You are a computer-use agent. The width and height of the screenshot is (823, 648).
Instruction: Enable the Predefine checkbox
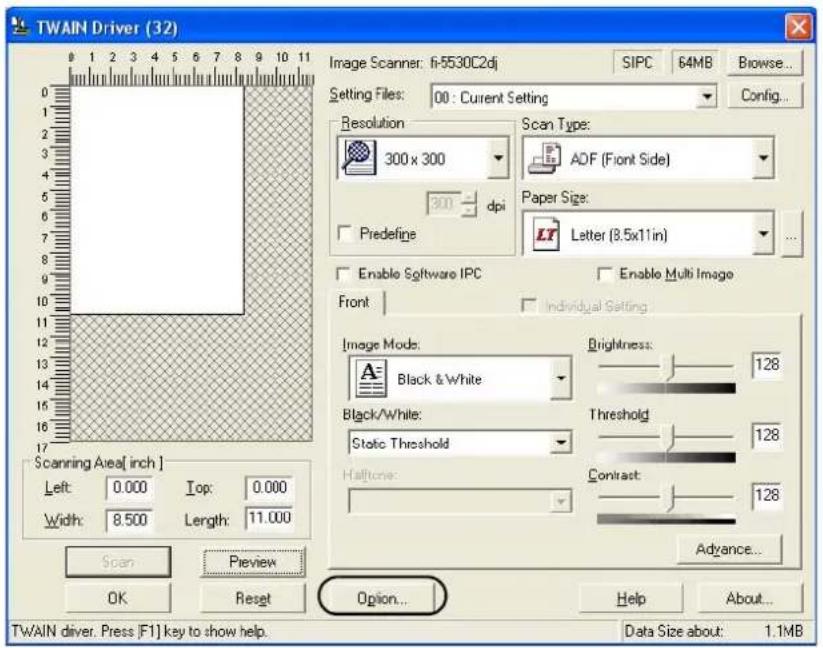click(345, 233)
